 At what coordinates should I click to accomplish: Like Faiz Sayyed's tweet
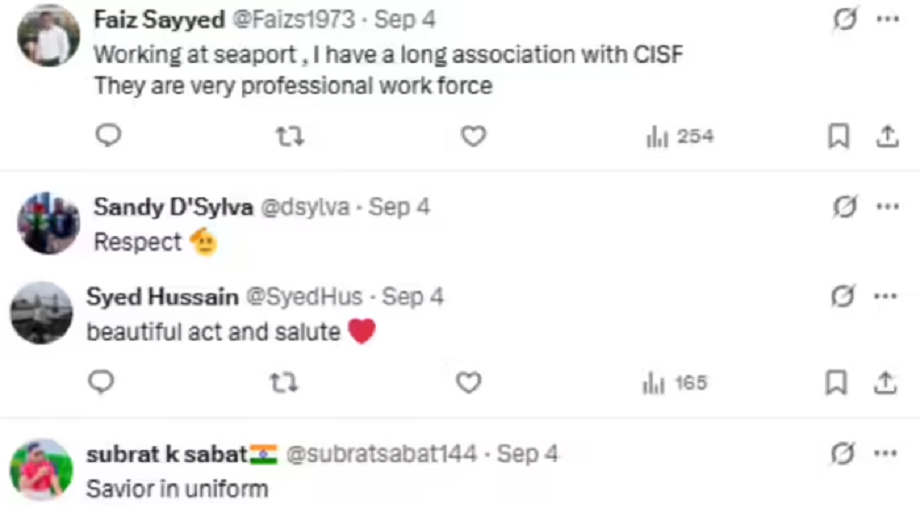point(473,136)
